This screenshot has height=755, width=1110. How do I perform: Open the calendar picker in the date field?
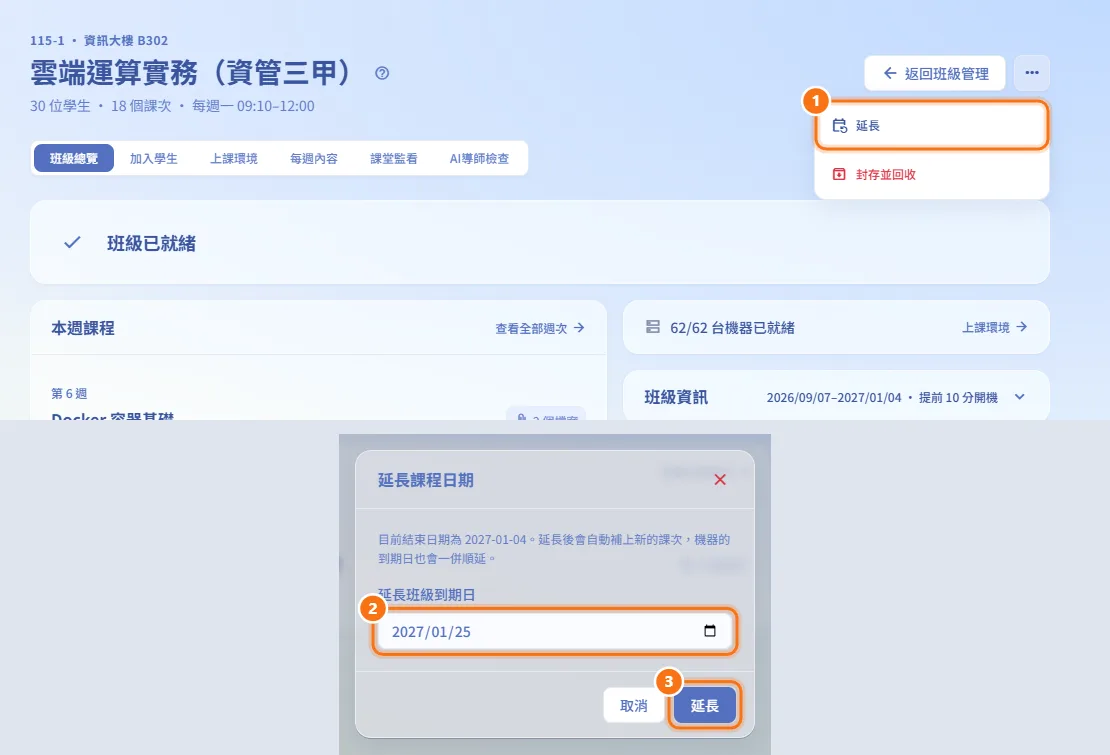click(x=709, y=630)
